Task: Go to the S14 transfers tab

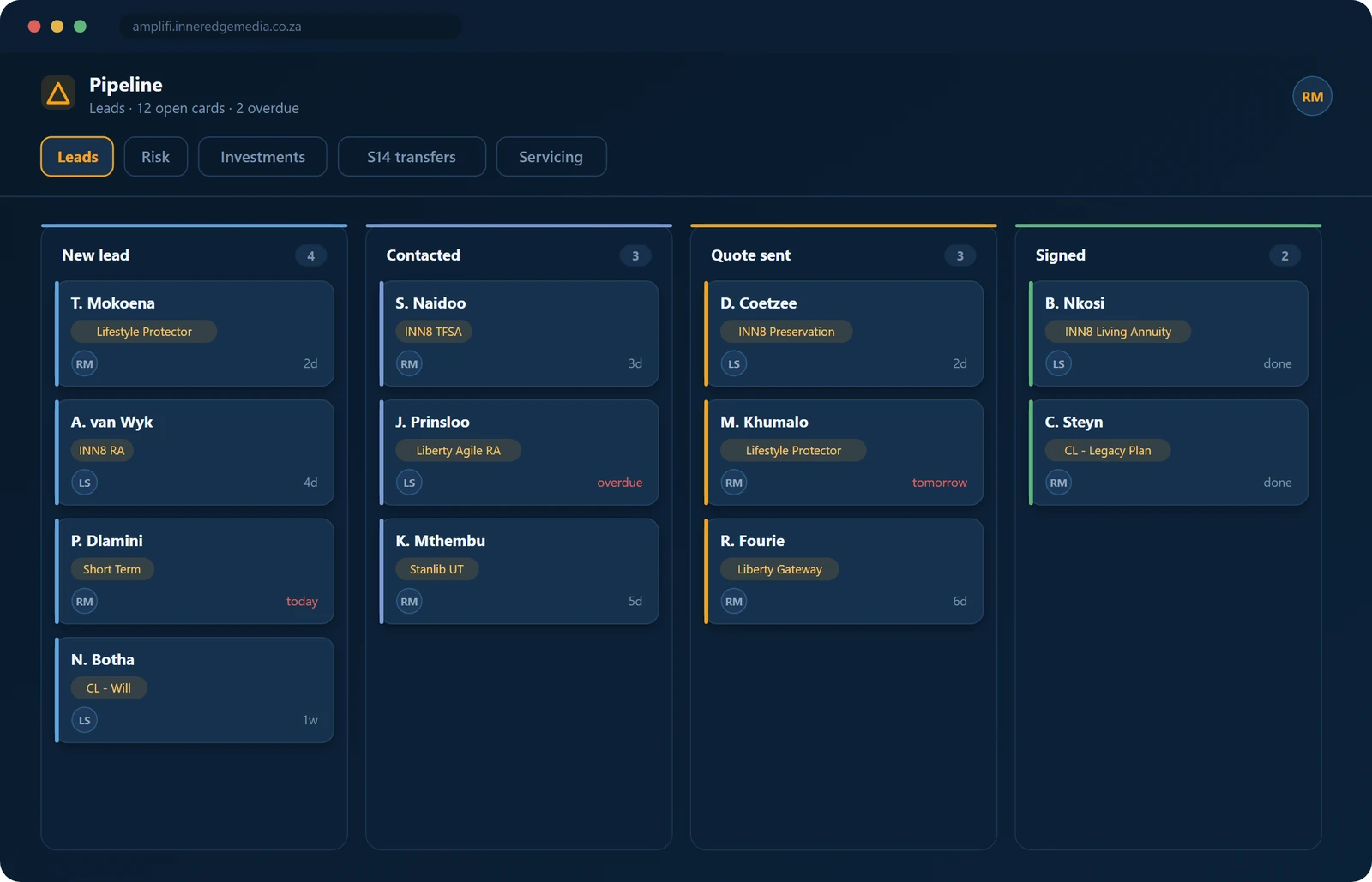Action: pos(412,157)
